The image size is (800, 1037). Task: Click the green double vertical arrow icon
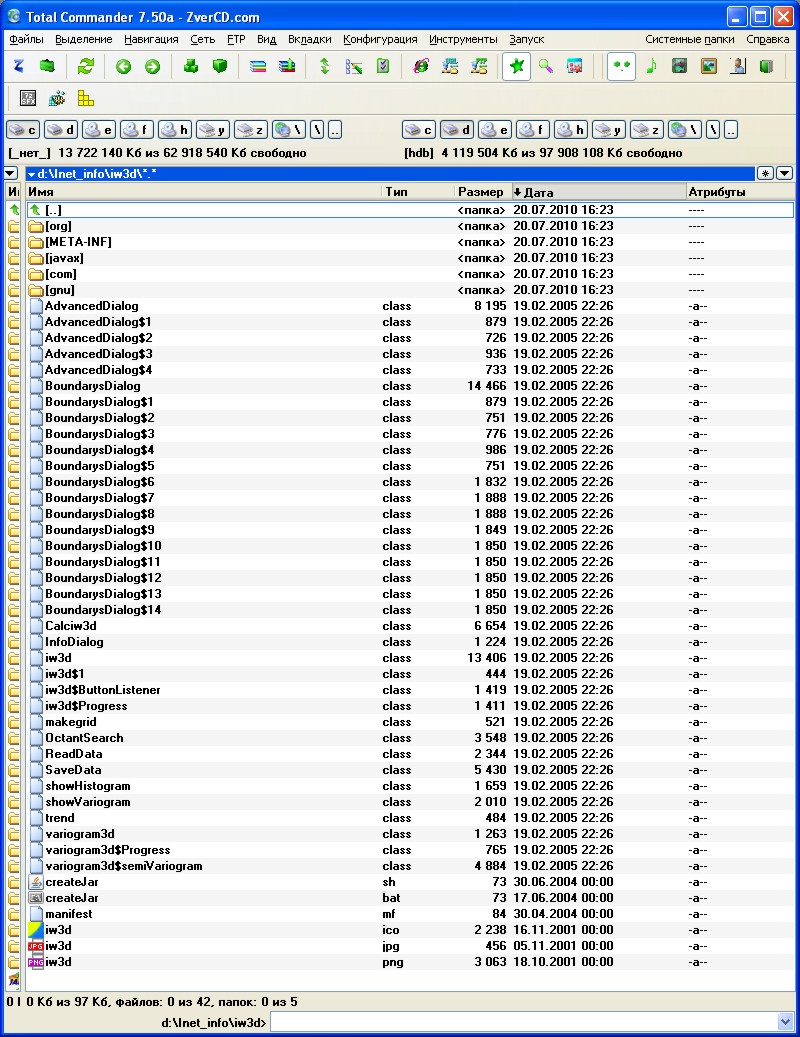coord(325,66)
